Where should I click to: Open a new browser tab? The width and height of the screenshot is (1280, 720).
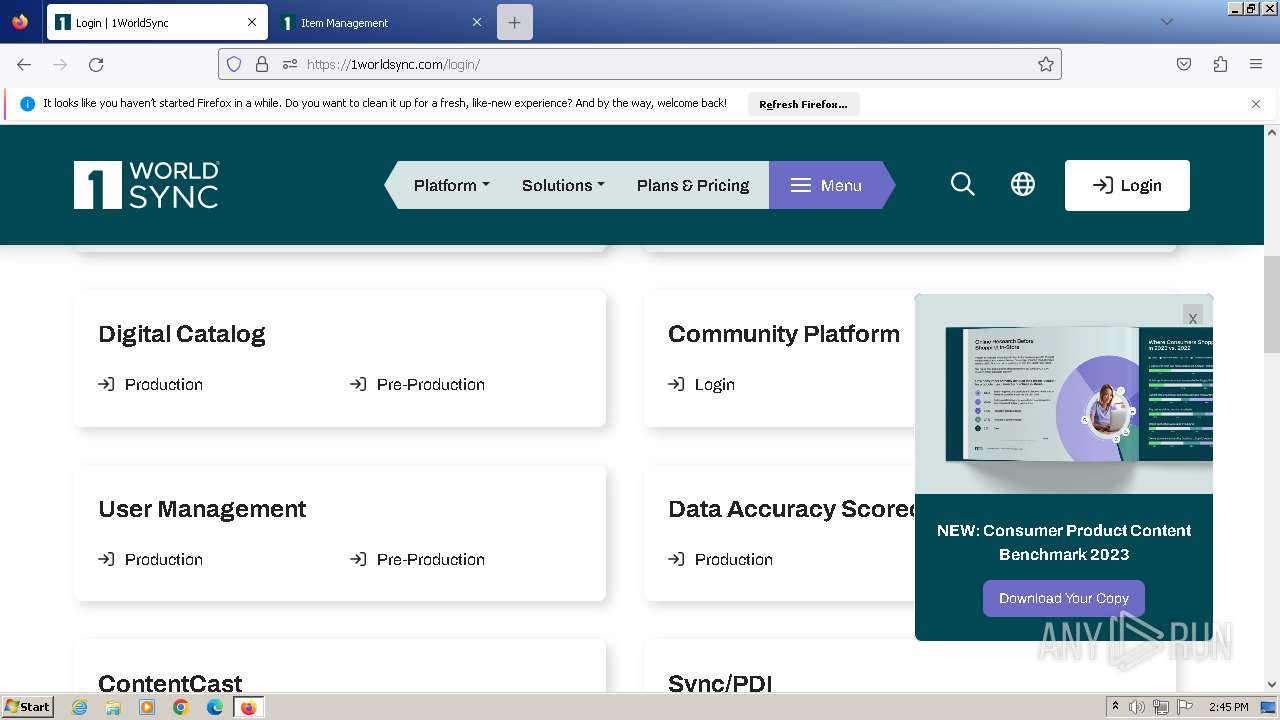[x=515, y=22]
